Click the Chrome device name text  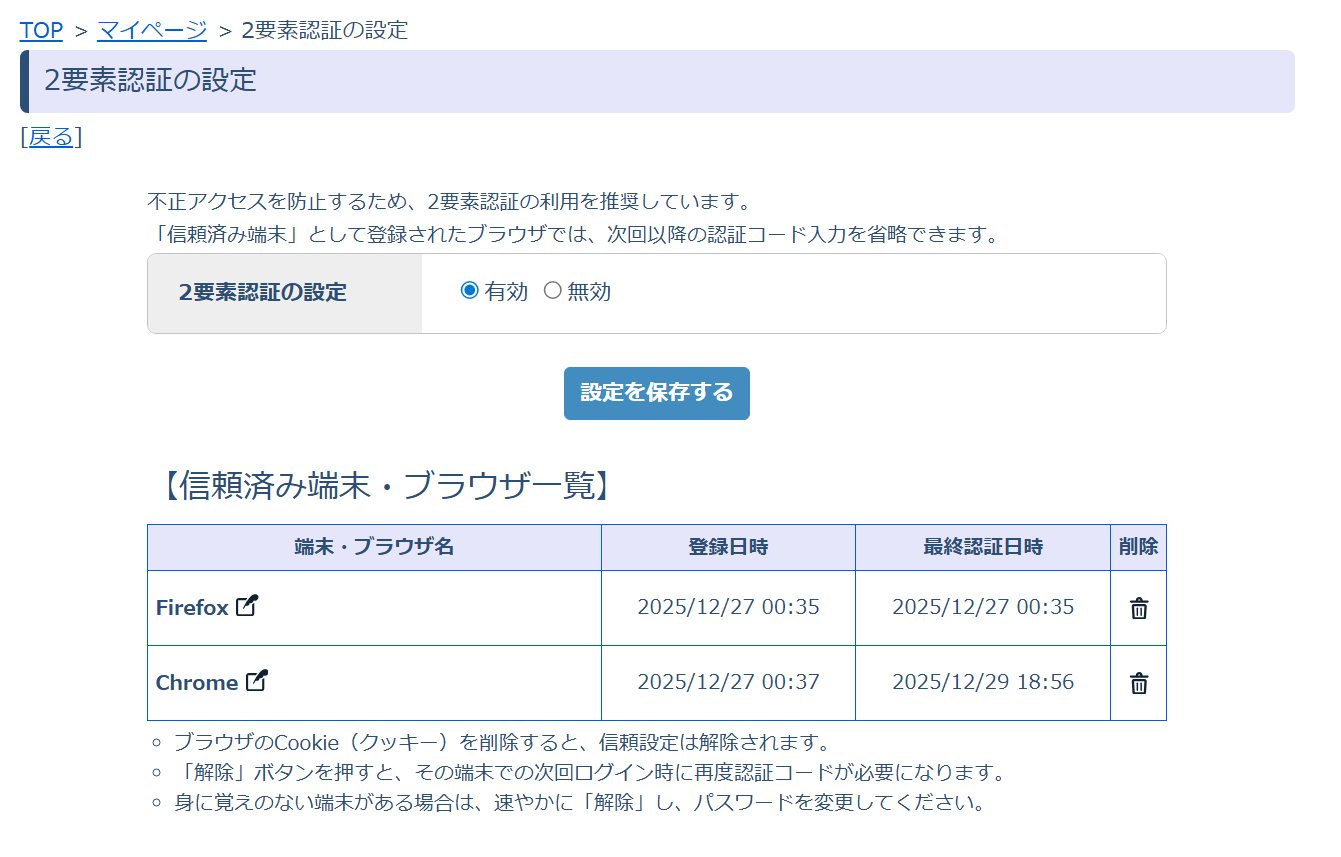(196, 683)
